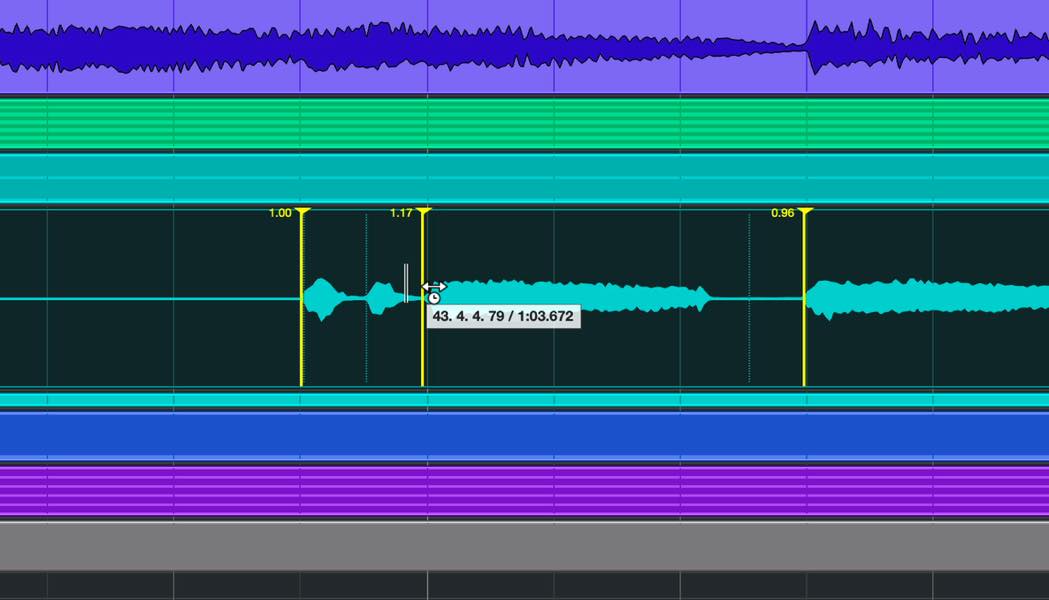This screenshot has height=600, width=1049.
Task: Click the stretch factor value 1.00
Action: tap(280, 213)
